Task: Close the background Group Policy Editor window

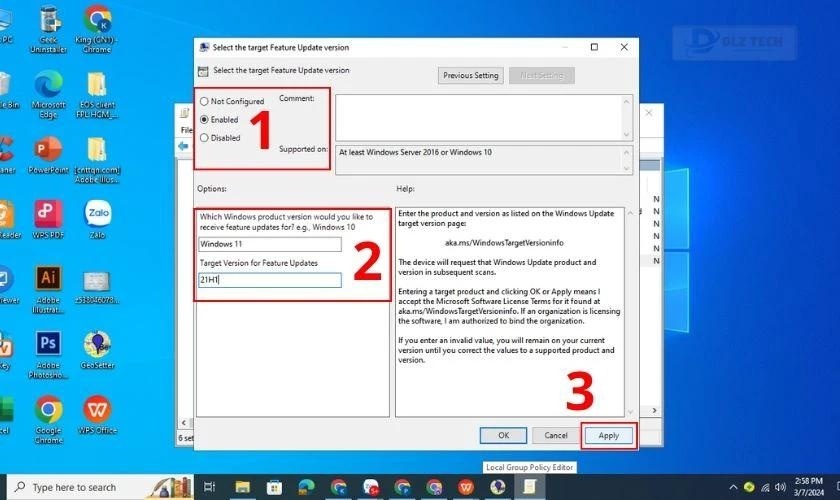Action: [x=649, y=113]
